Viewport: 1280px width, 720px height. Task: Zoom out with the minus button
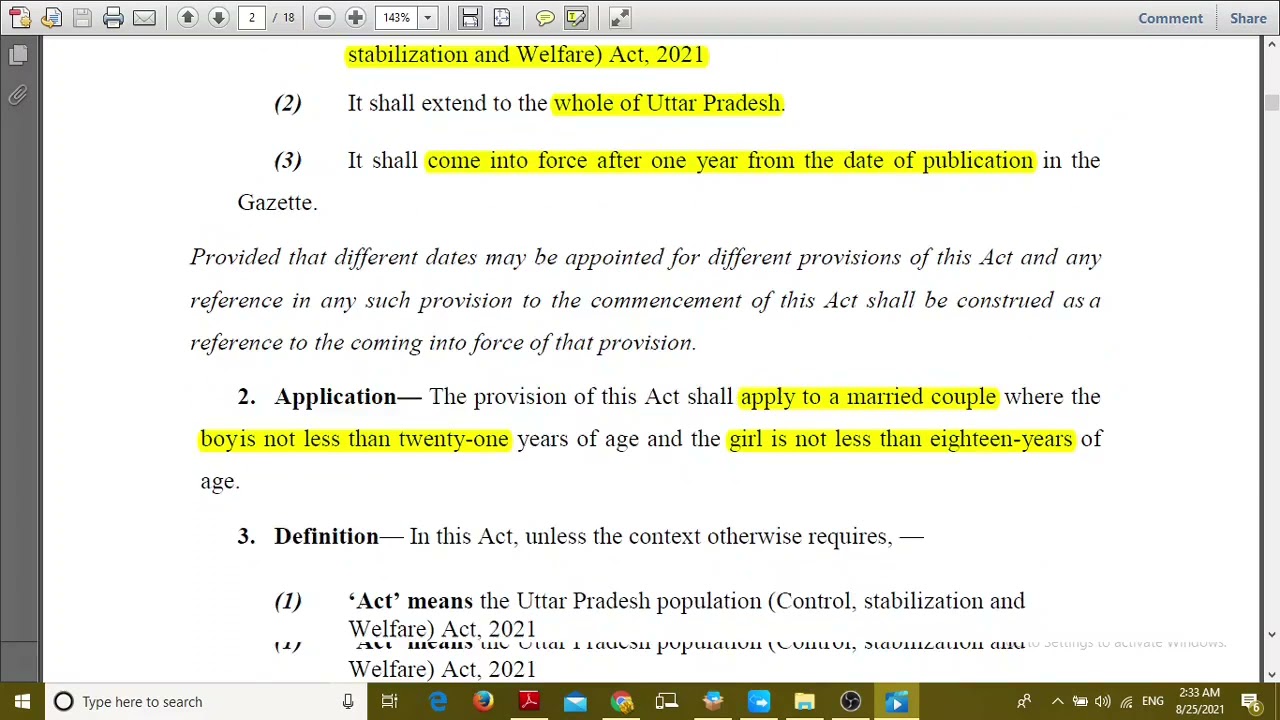[x=324, y=18]
